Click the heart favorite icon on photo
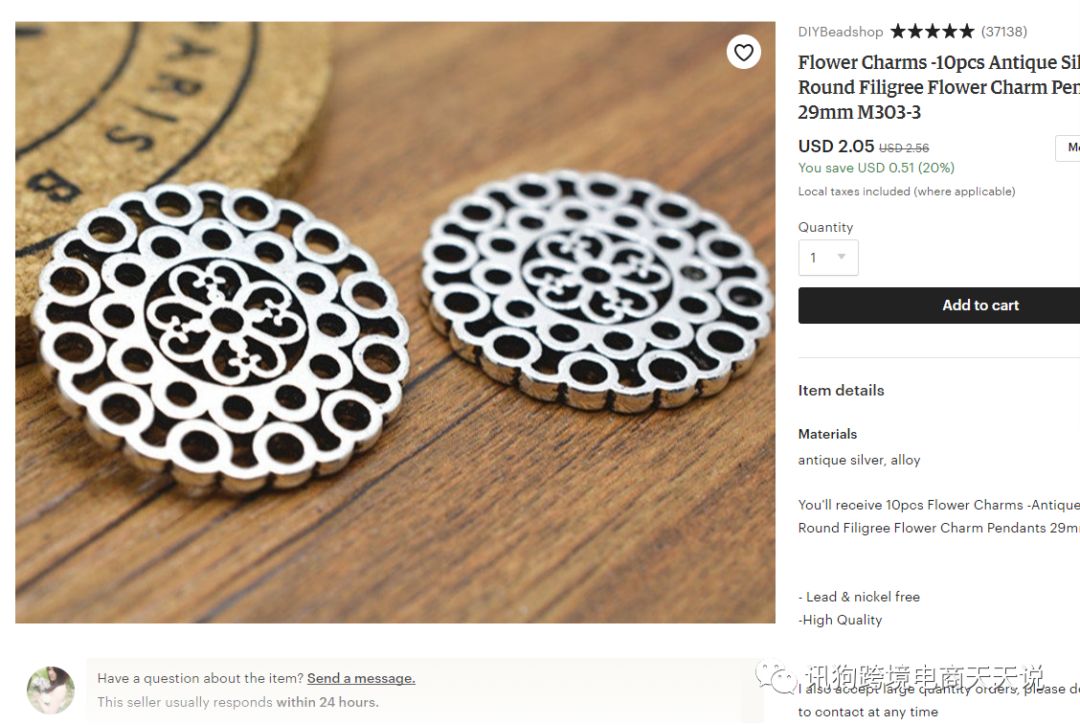This screenshot has height=725, width=1080. (743, 52)
